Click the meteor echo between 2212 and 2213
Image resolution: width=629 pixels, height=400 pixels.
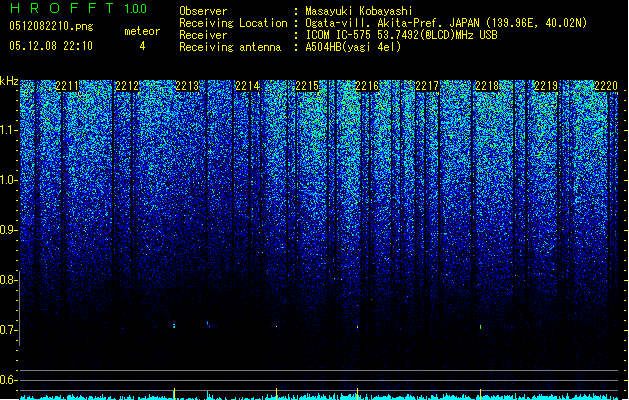coord(174,326)
